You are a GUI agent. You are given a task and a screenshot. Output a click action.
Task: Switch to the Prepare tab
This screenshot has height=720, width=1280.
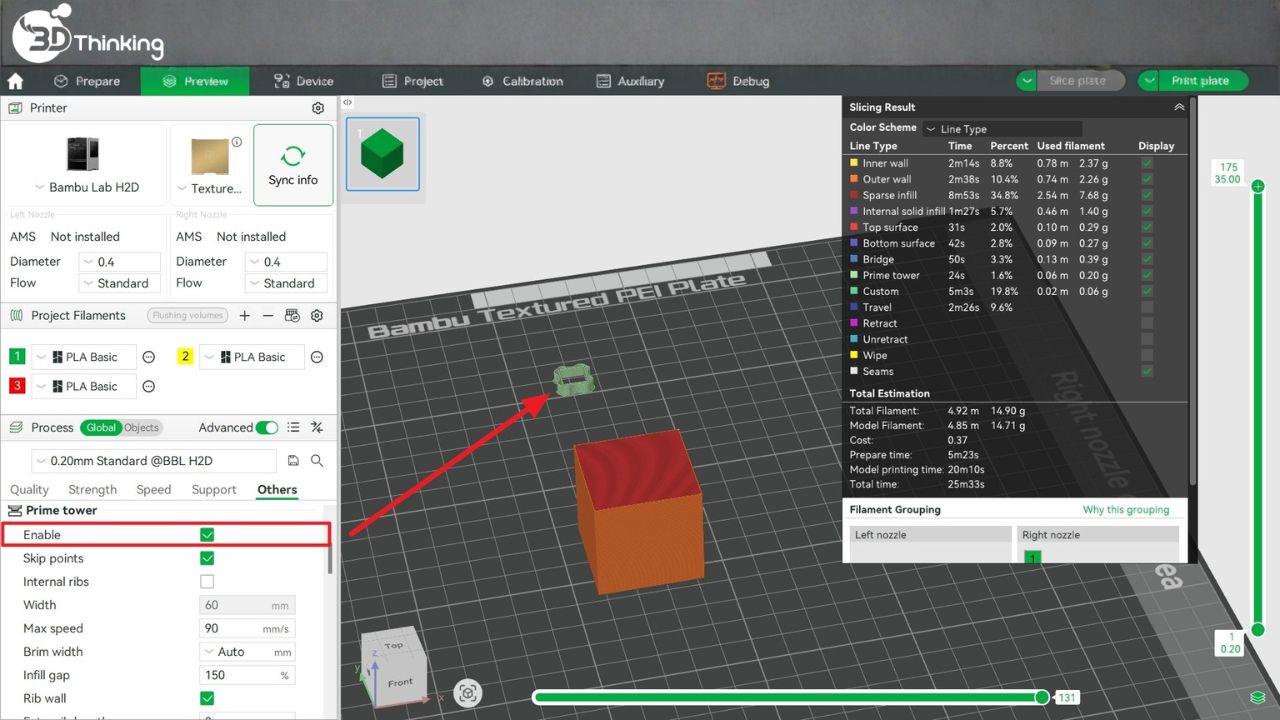(x=87, y=81)
